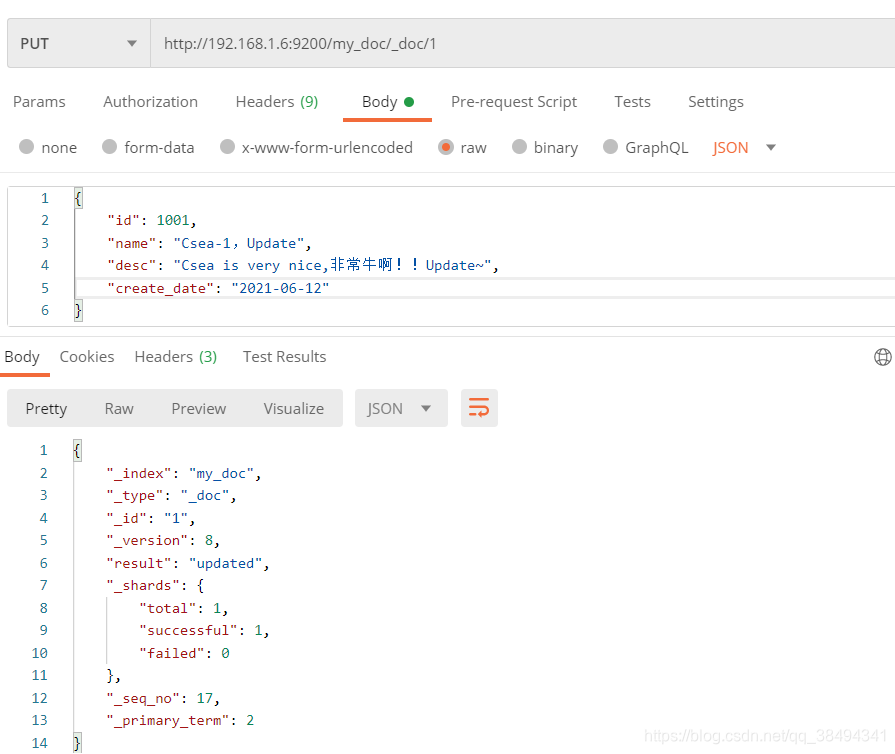The image size is (895, 754).
Task: Open the Tests tab
Action: 632,102
